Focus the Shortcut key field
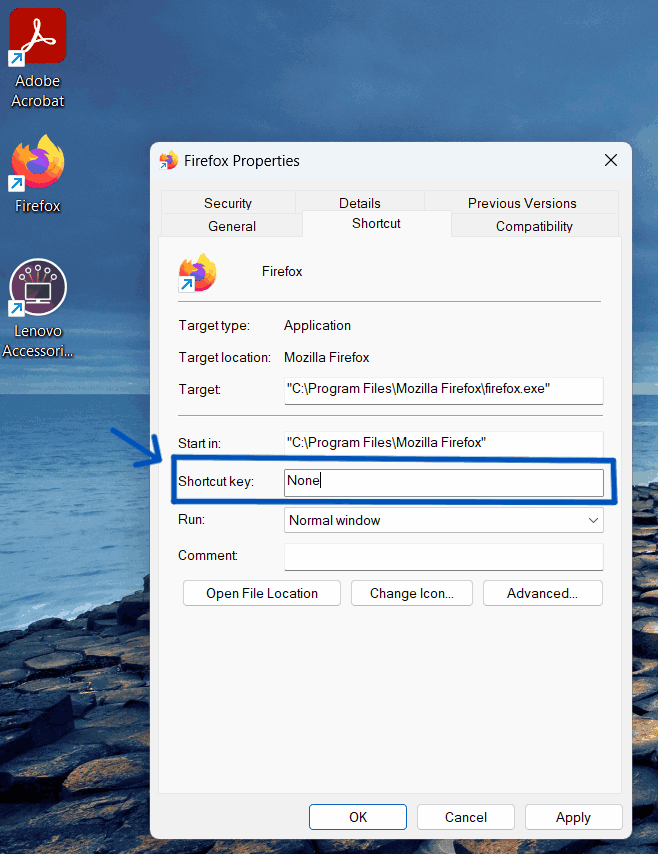 [443, 483]
